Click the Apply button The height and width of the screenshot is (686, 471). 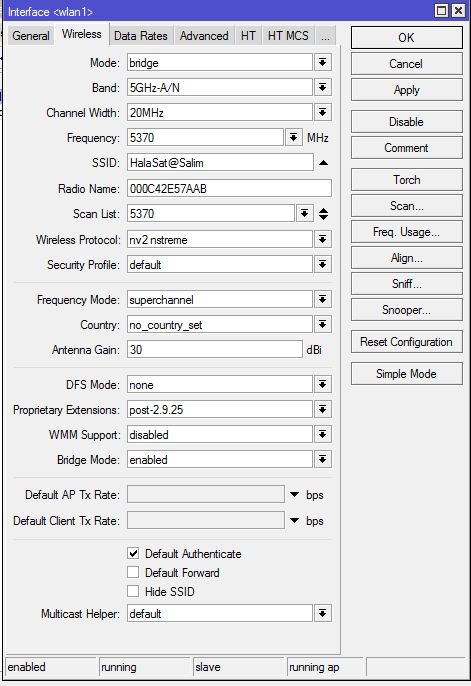click(406, 90)
